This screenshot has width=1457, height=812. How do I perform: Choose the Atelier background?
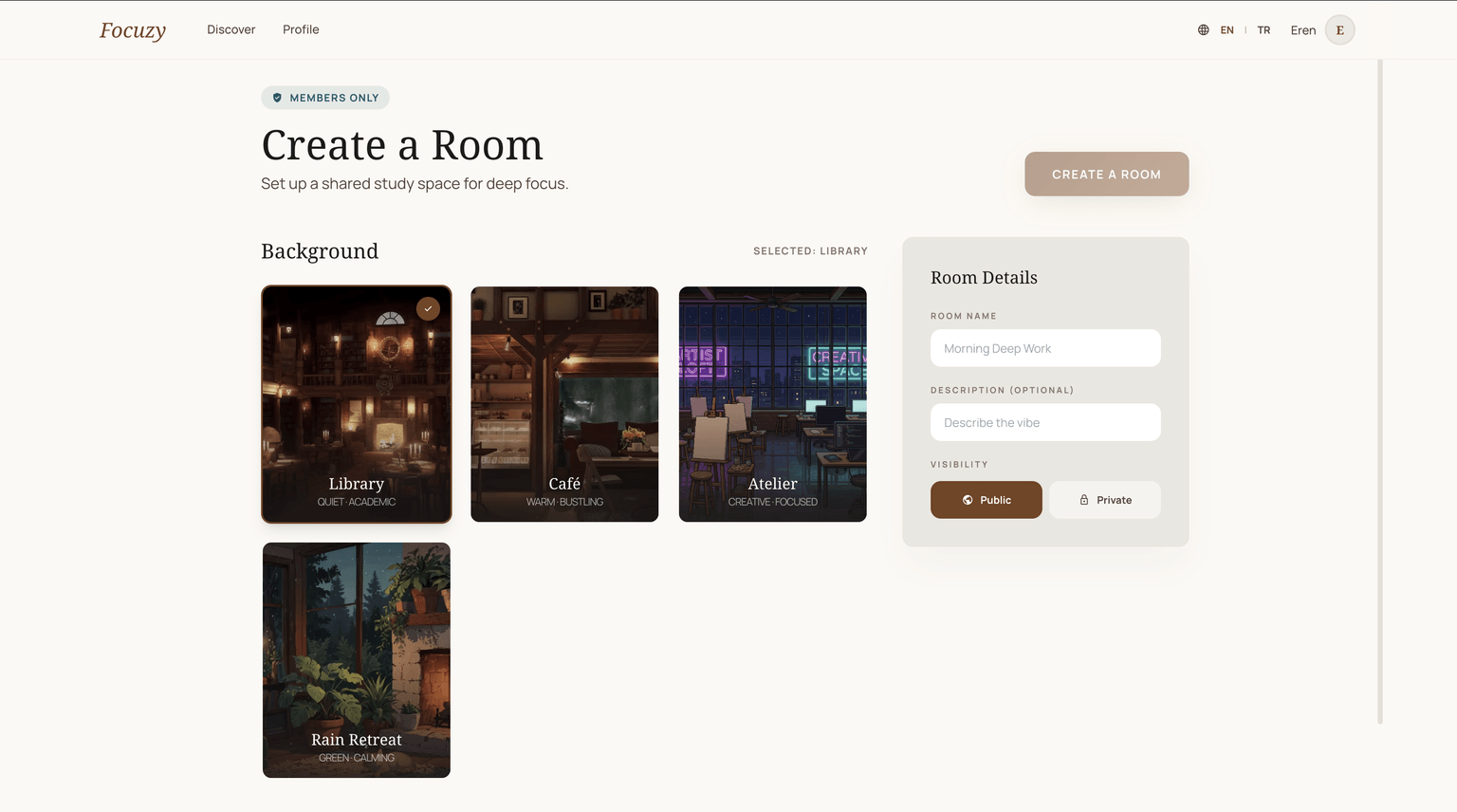click(x=772, y=404)
